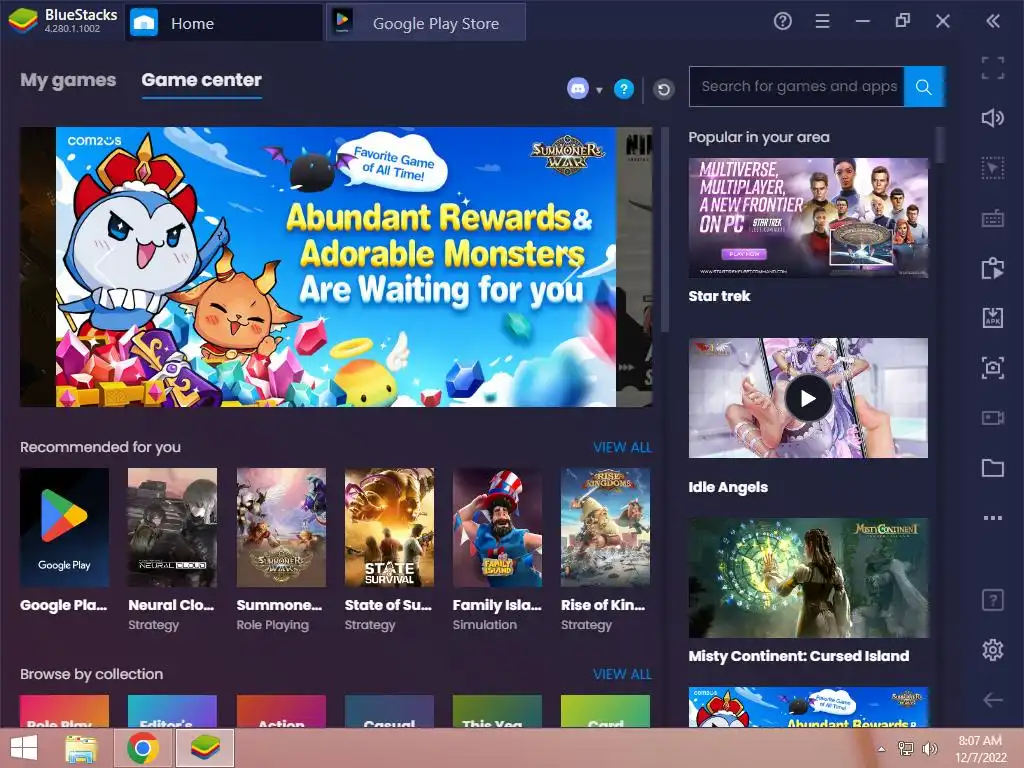Viewport: 1024px width, 768px height.
Task: Open the Google Play Store window tab
Action: (426, 23)
